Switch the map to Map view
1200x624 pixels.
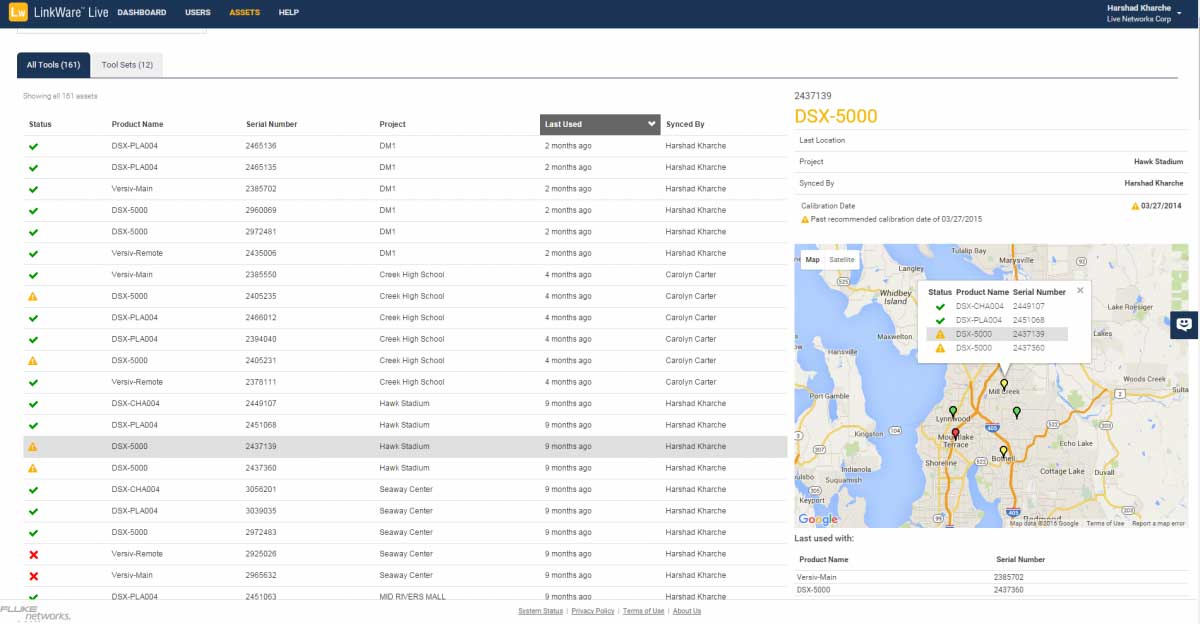coord(812,260)
